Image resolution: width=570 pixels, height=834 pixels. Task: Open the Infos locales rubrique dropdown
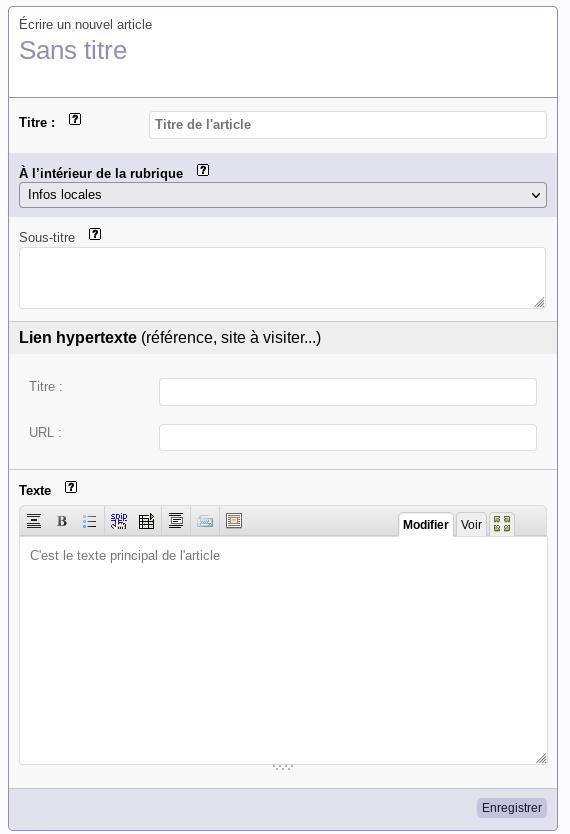pos(283,195)
